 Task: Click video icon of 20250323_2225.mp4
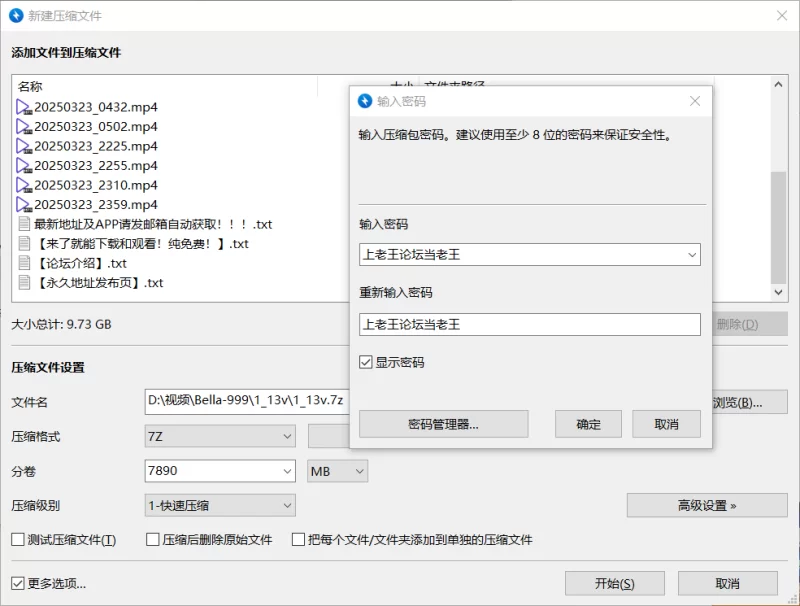(24, 146)
